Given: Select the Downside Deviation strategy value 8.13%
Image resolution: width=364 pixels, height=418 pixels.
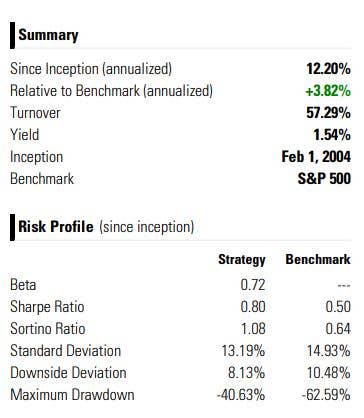Looking at the screenshot, I should point(247,373).
